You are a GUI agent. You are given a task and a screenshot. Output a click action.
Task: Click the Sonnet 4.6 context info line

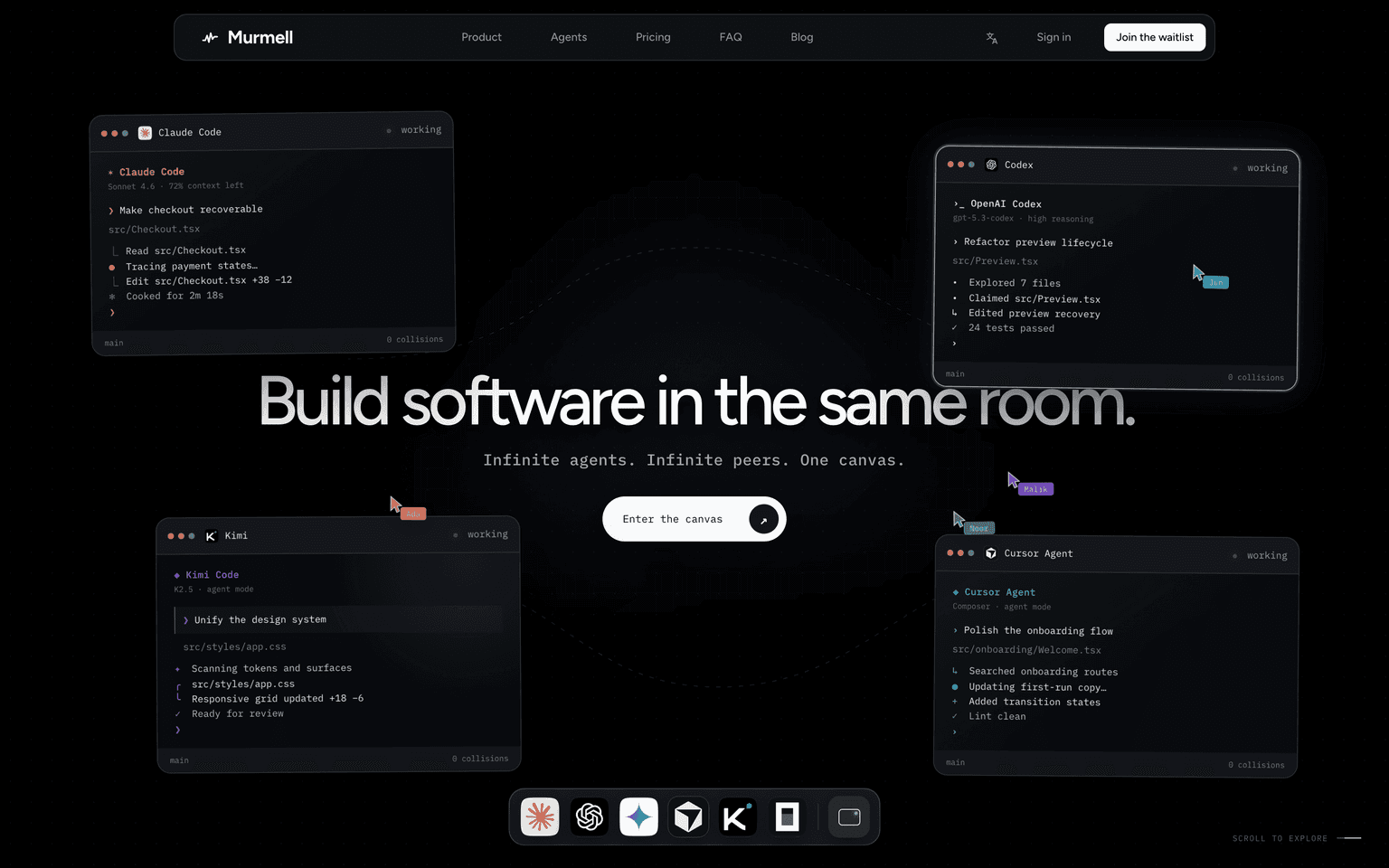175,186
